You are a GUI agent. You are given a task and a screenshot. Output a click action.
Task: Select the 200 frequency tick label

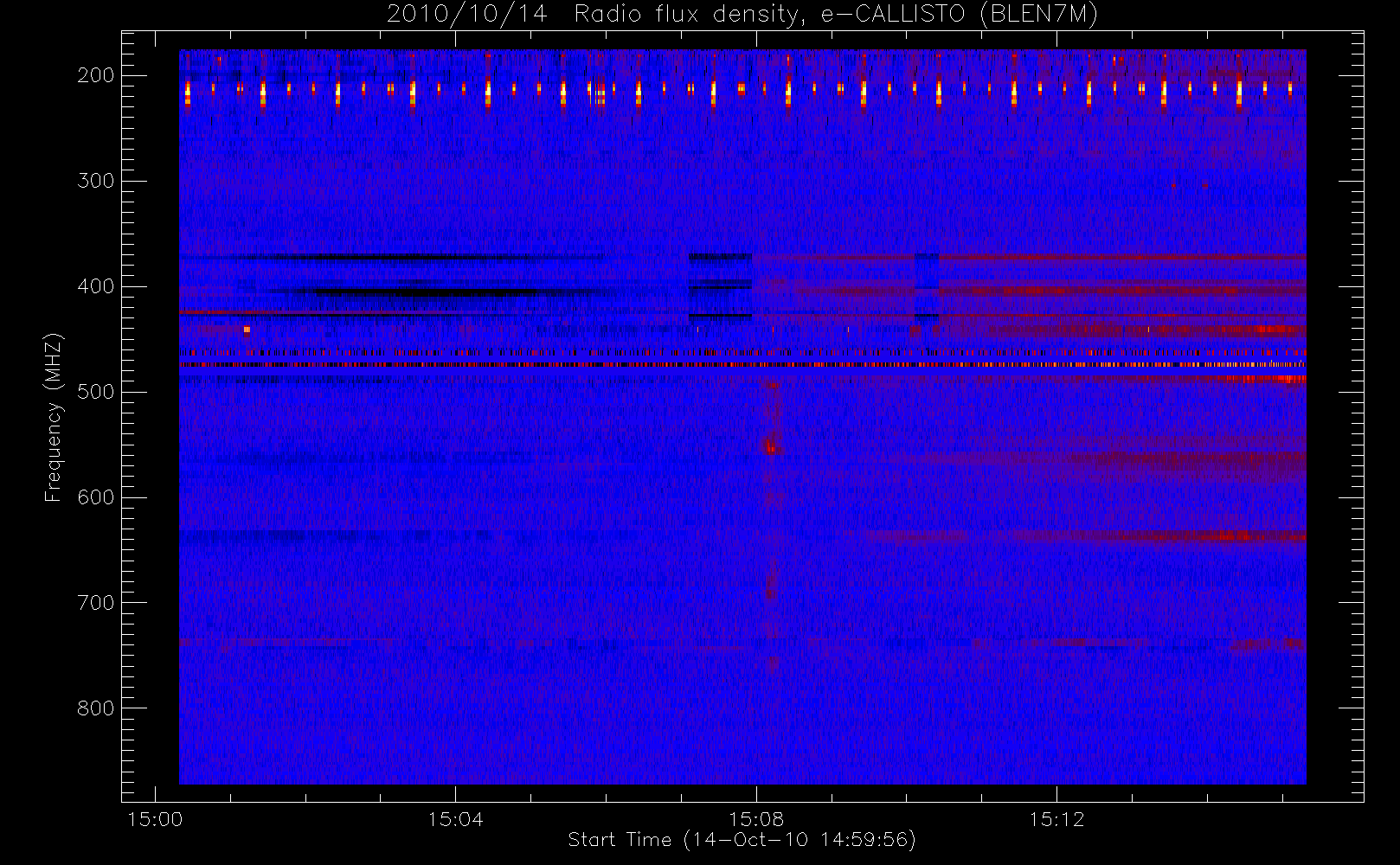pos(96,75)
